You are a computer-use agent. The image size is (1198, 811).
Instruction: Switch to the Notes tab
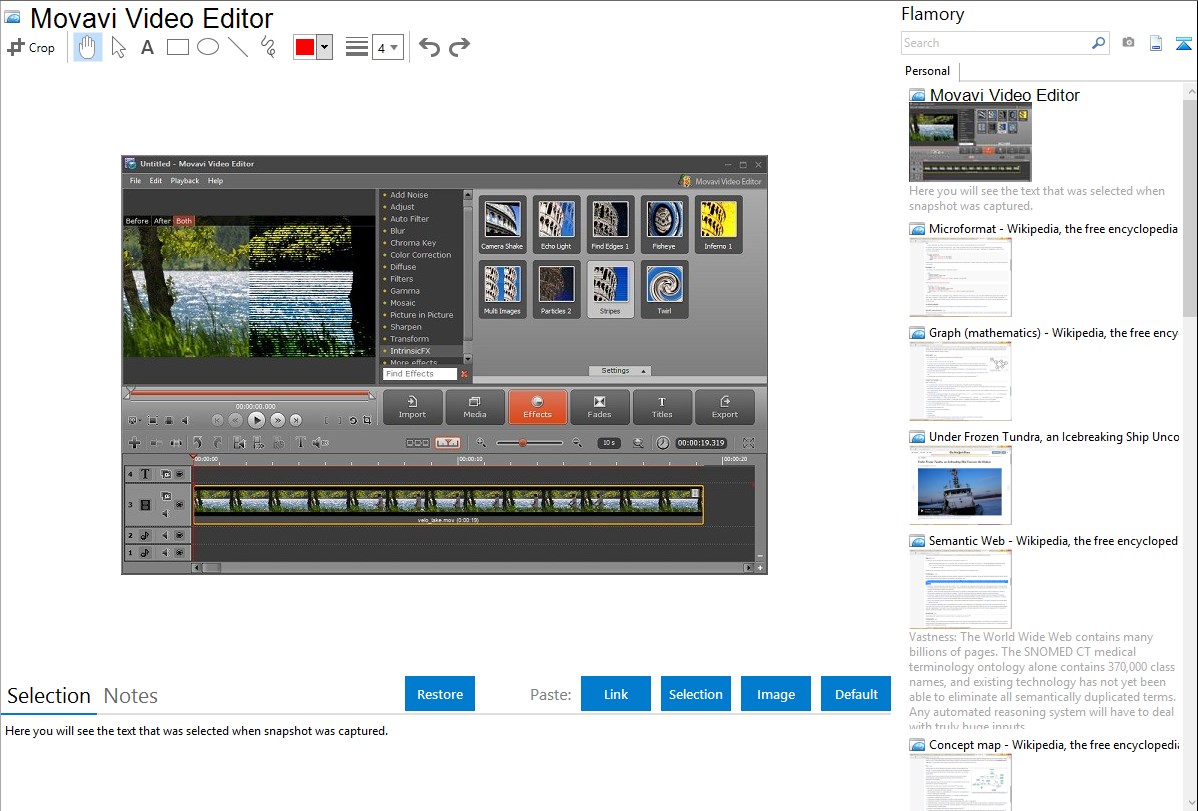[131, 696]
